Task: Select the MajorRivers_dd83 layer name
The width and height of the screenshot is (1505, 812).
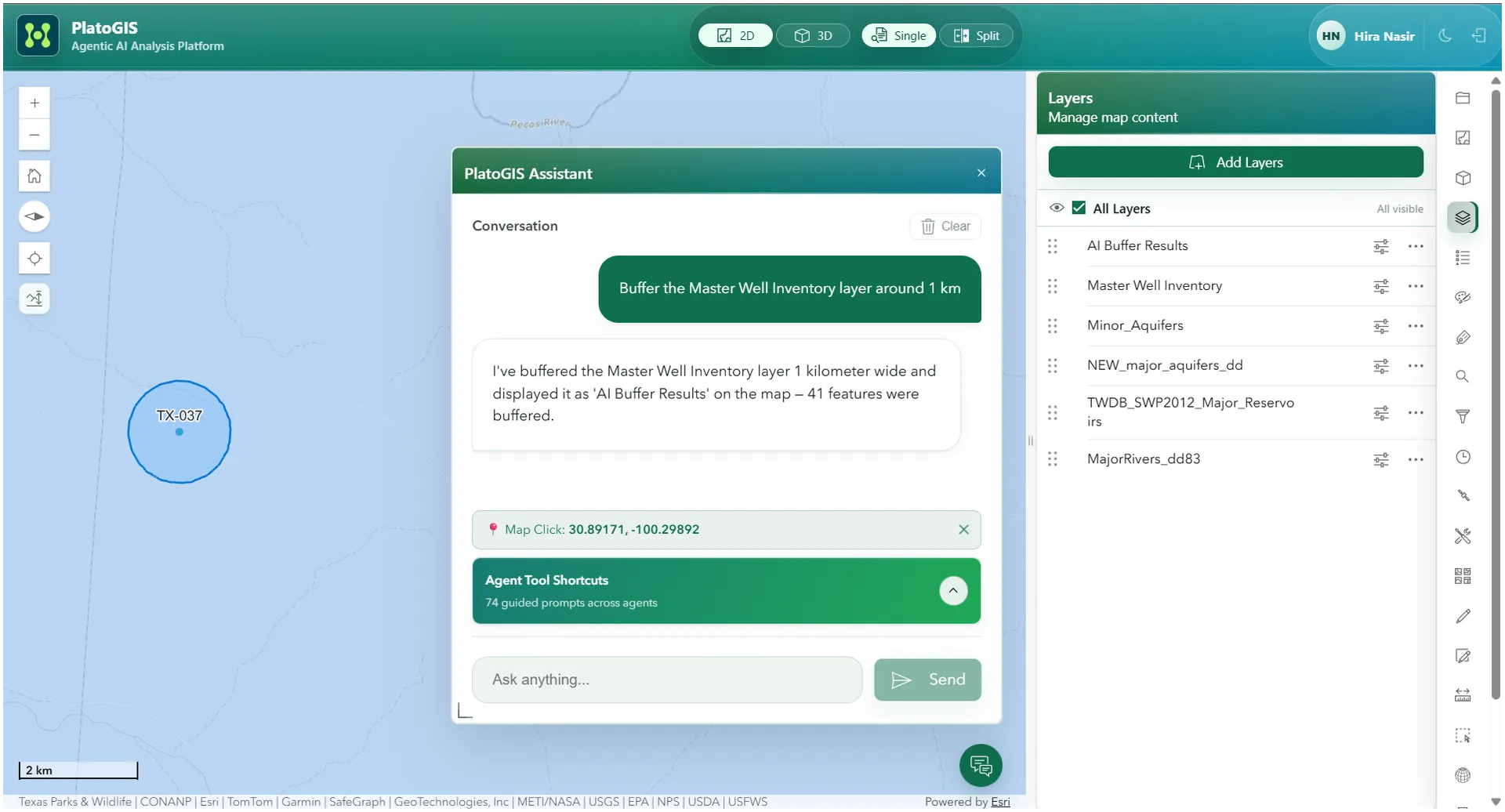Action: (x=1144, y=459)
